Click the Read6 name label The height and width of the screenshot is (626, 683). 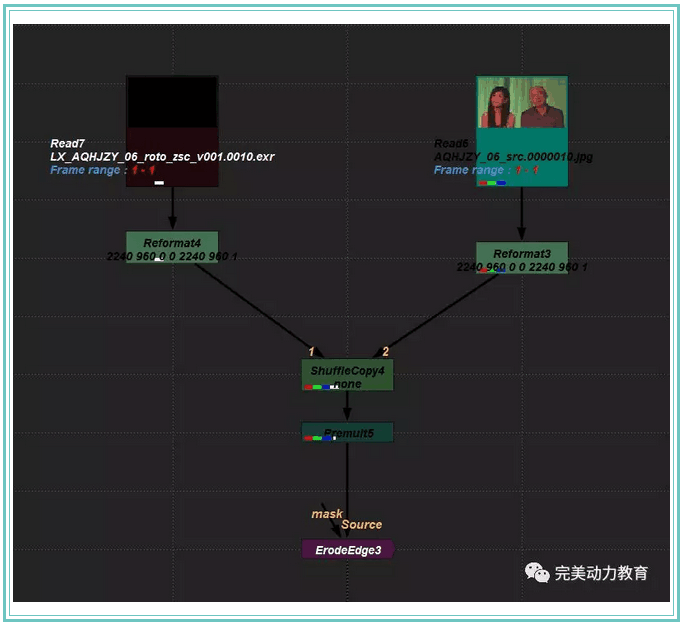pyautogui.click(x=451, y=143)
